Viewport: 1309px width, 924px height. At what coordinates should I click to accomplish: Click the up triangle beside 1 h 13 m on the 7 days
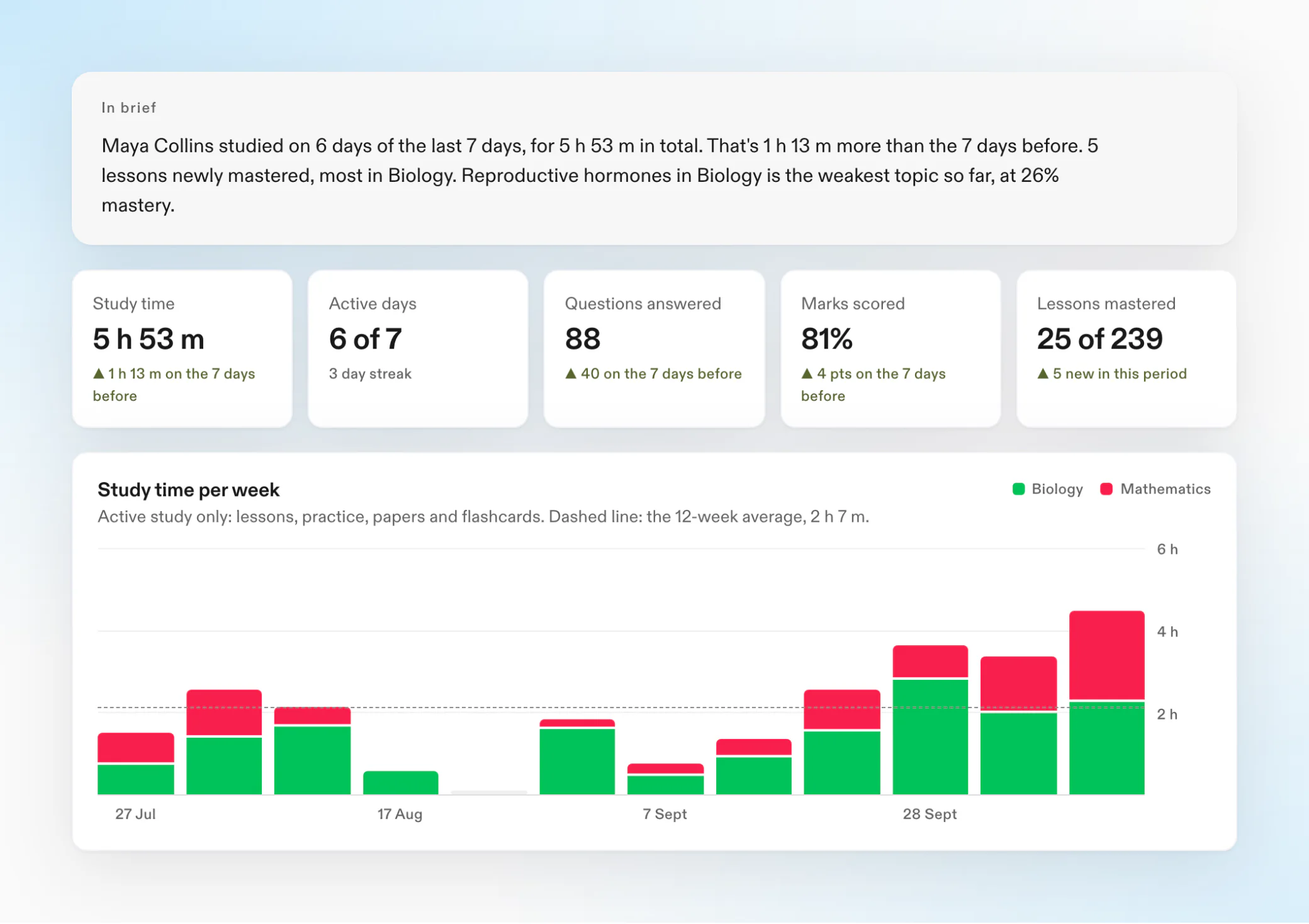click(99, 373)
